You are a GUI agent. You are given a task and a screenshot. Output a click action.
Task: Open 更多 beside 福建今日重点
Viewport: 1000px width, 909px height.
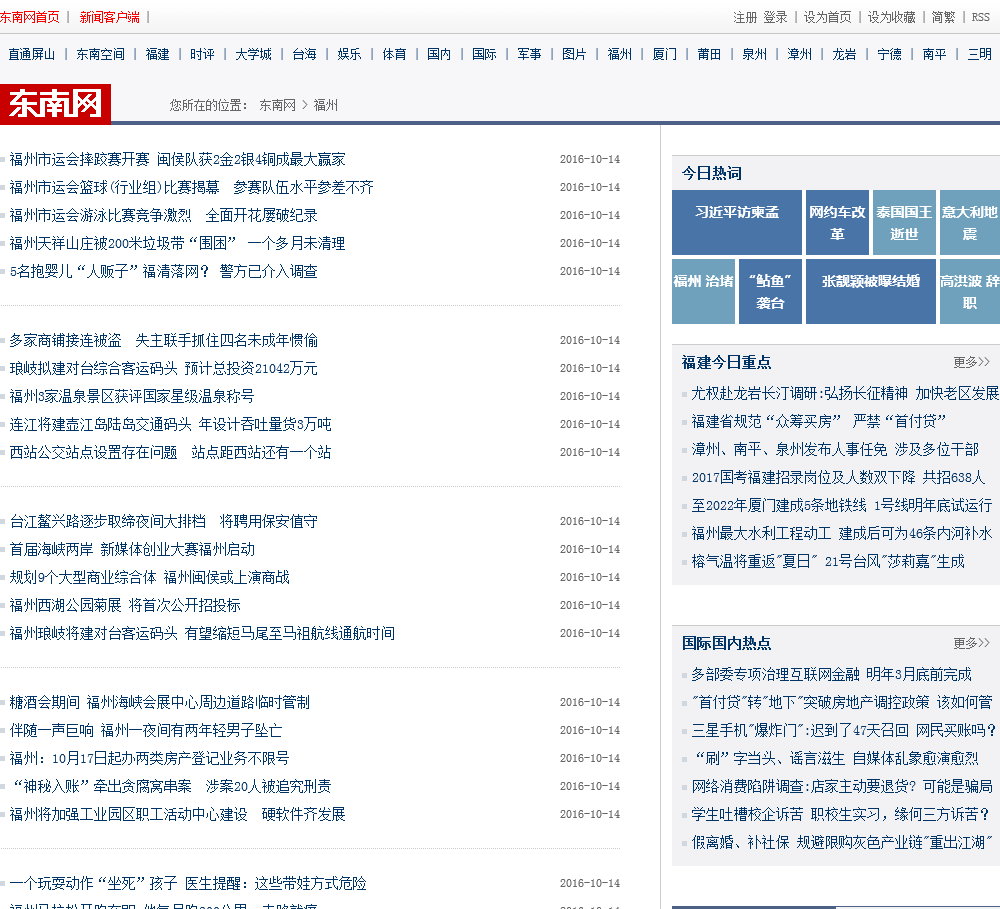point(971,362)
